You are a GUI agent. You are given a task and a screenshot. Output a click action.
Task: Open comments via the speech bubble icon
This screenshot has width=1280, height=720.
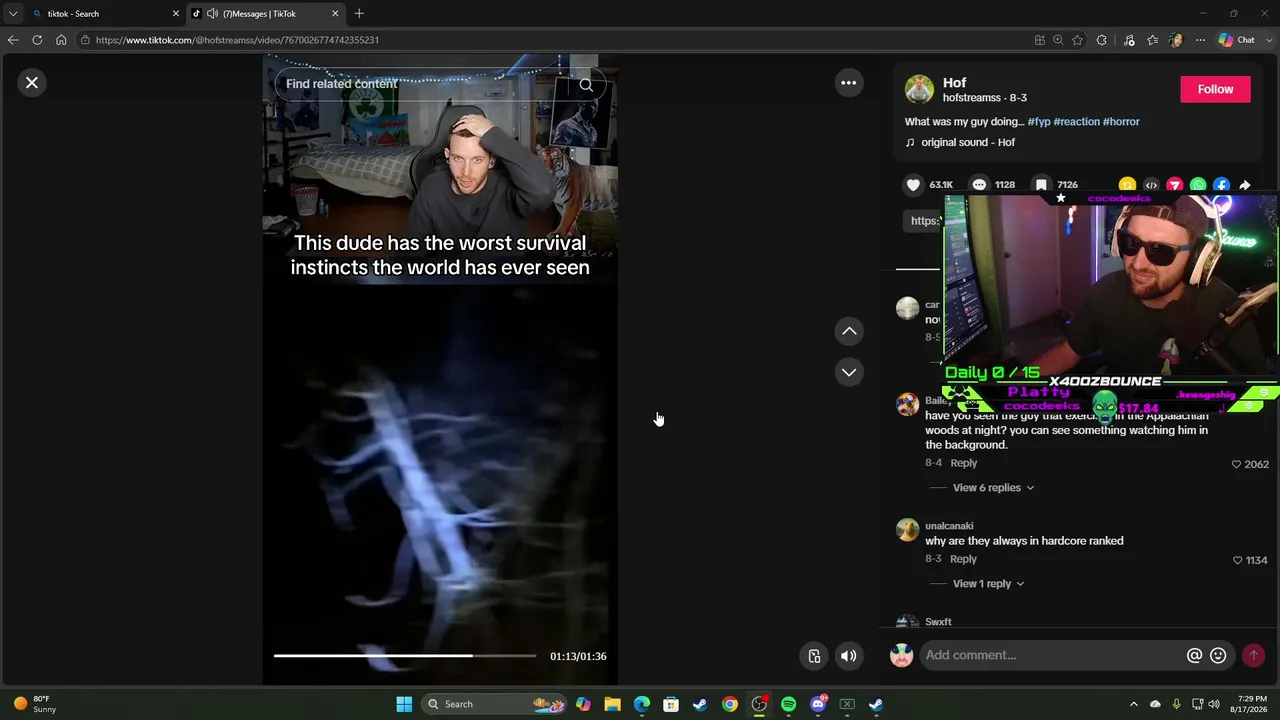(x=979, y=185)
